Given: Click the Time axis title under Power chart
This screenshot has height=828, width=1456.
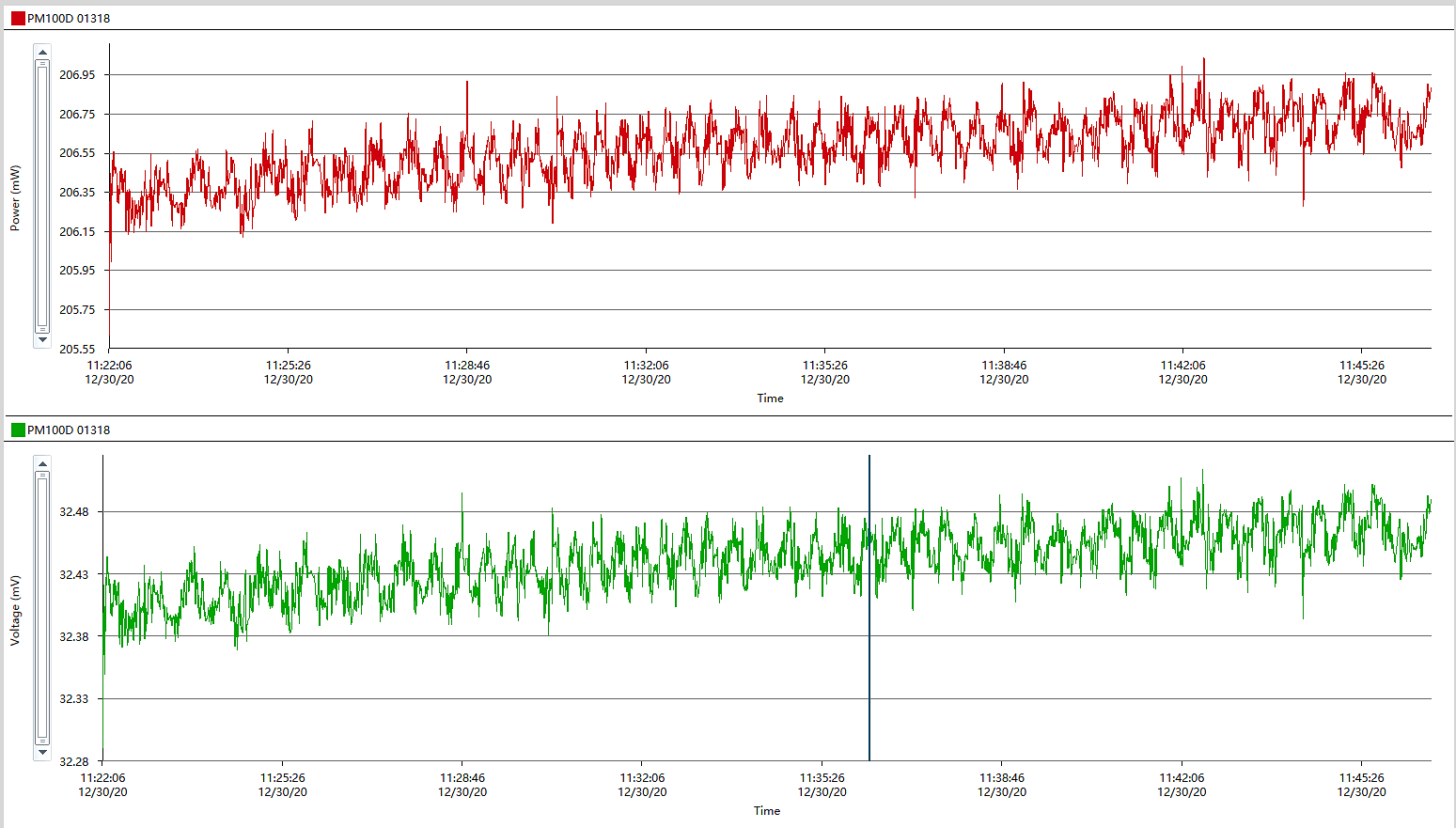Looking at the screenshot, I should pos(770,398).
